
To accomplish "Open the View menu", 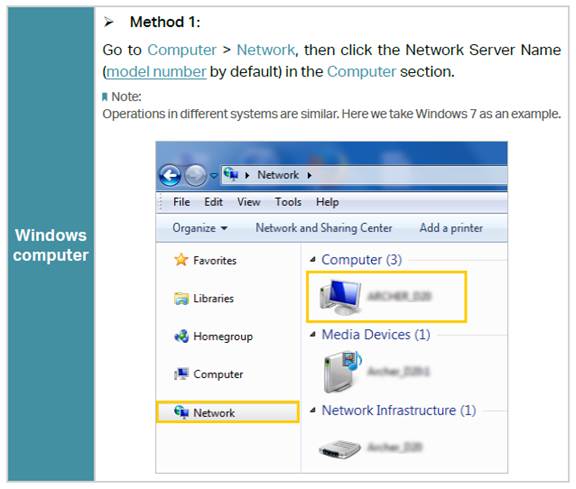I will point(249,202).
